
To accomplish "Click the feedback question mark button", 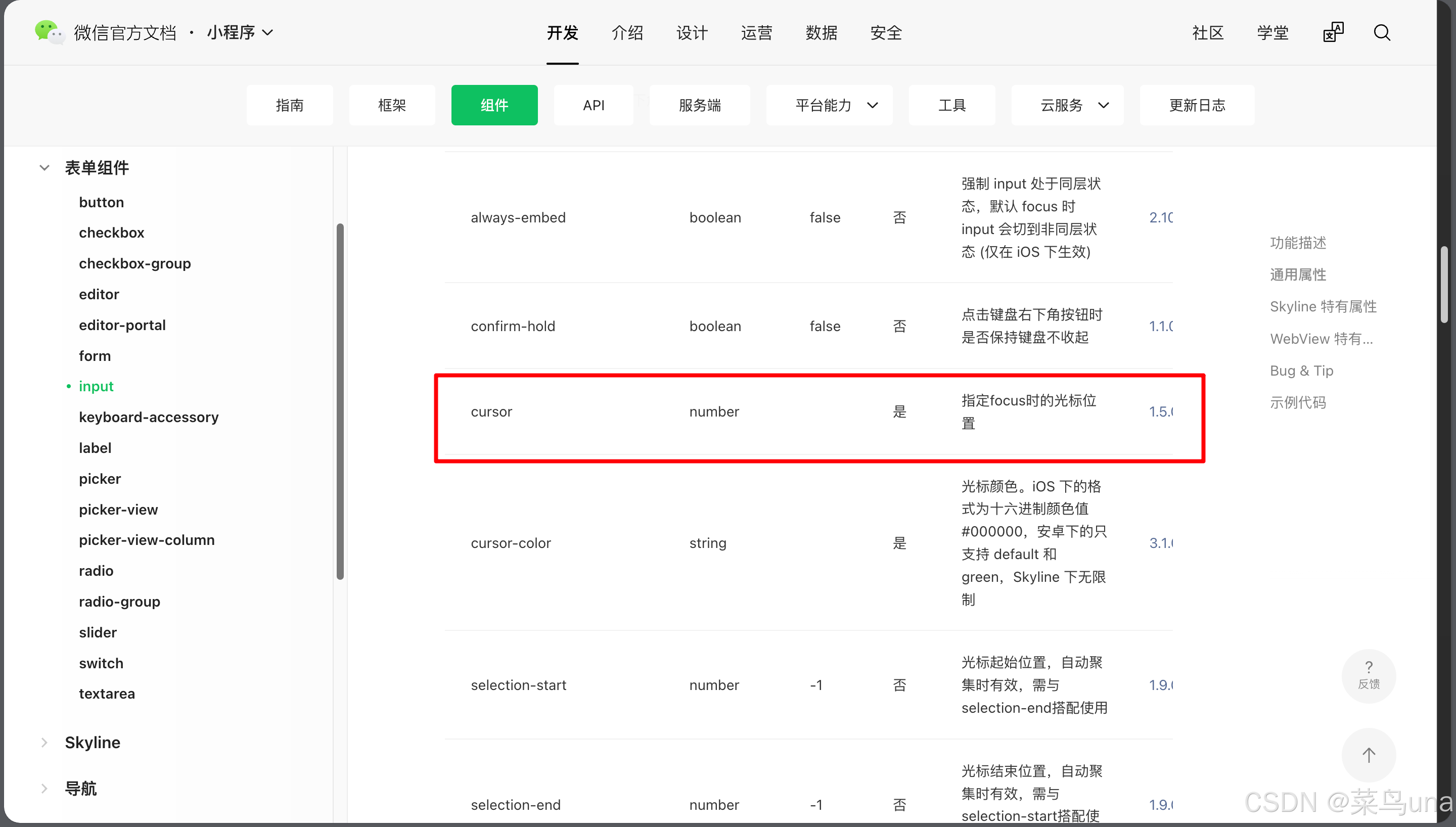I will pyautogui.click(x=1368, y=675).
